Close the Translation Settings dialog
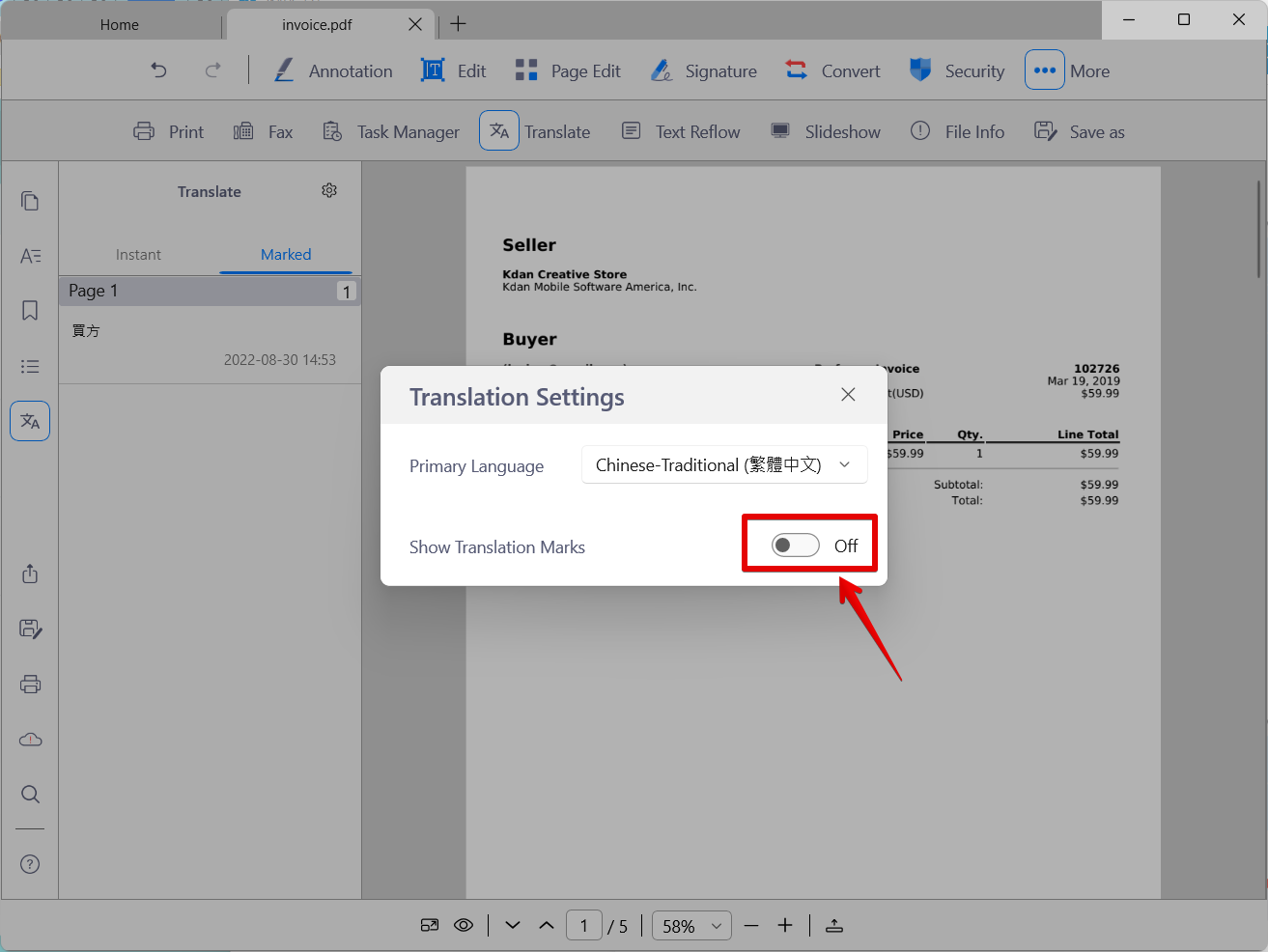The height and width of the screenshot is (952, 1268). coord(848,394)
